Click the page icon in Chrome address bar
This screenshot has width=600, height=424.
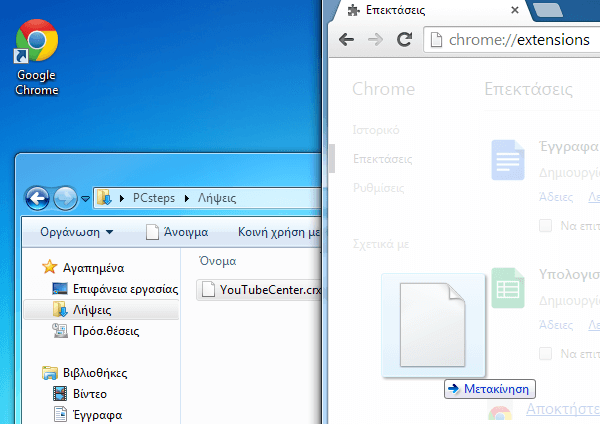click(x=436, y=40)
